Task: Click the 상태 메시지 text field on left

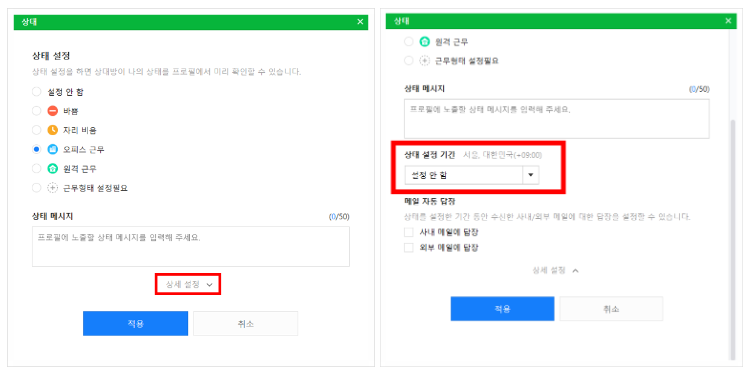Action: (x=191, y=247)
